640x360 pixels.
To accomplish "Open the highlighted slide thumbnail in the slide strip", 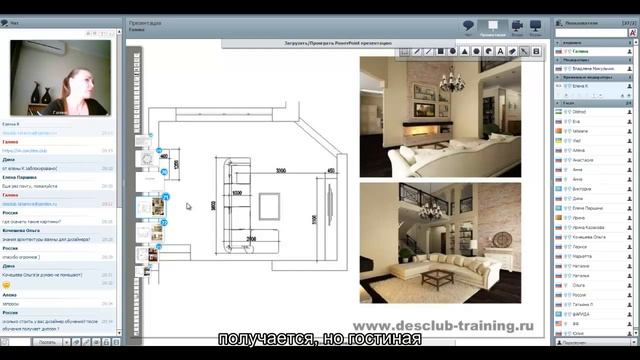I will (151, 207).
